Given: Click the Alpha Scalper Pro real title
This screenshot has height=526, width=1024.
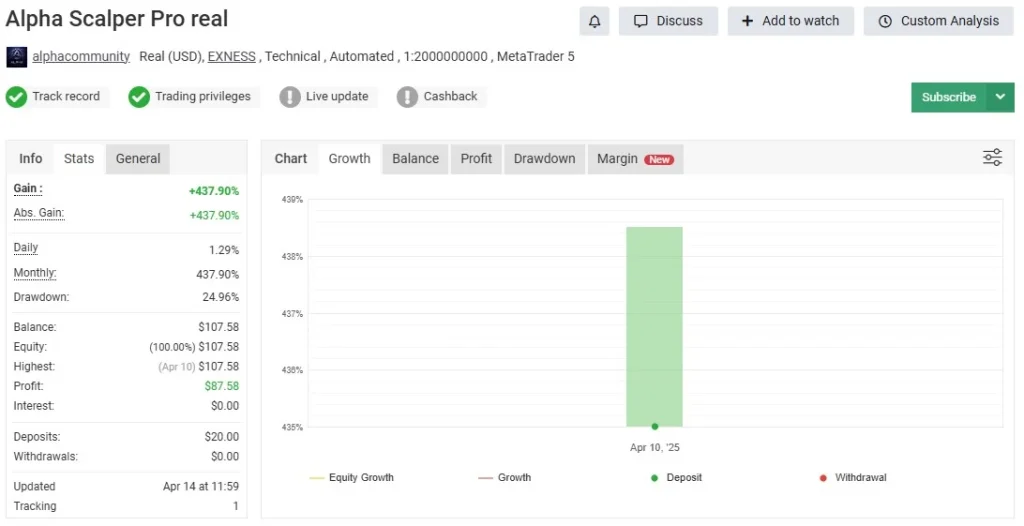Looking at the screenshot, I should point(117,19).
